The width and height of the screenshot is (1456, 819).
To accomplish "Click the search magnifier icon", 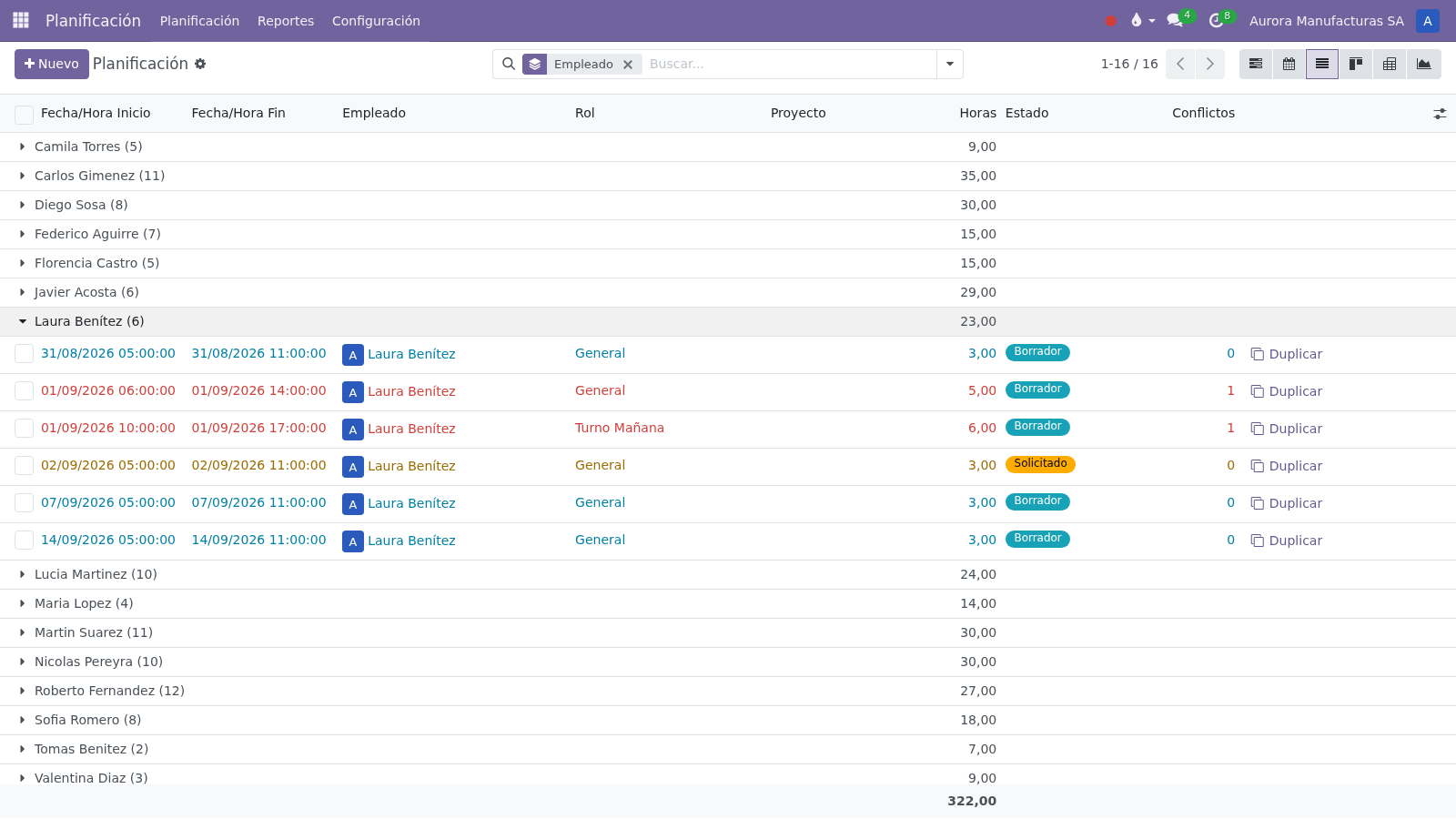I will (x=509, y=64).
